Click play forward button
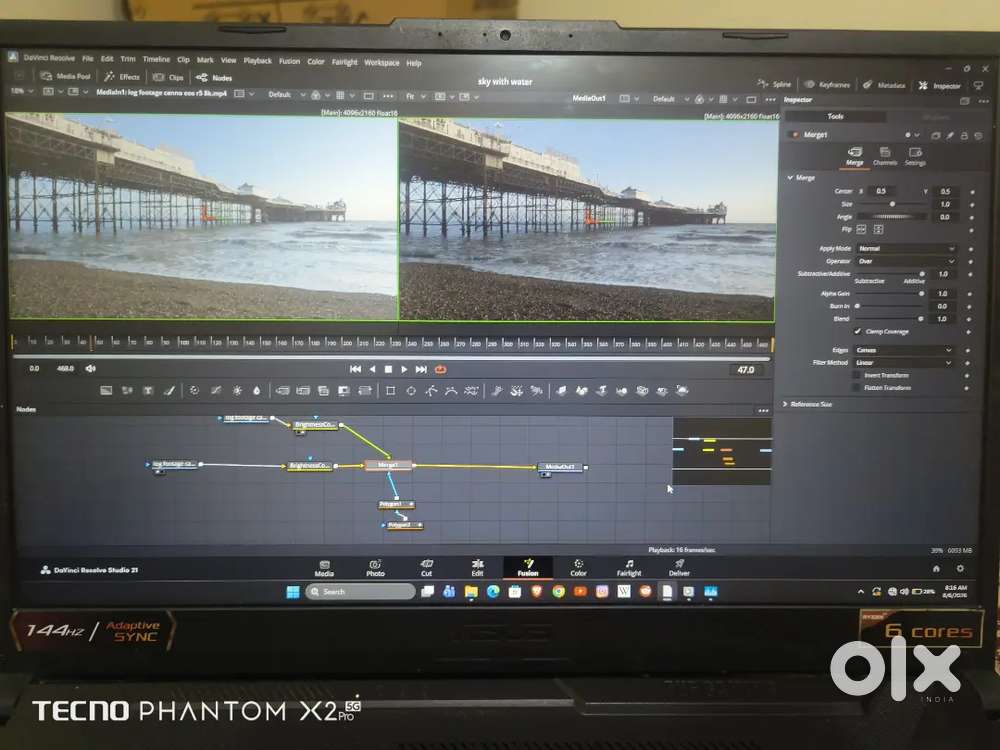The width and height of the screenshot is (1000, 750). (x=404, y=369)
